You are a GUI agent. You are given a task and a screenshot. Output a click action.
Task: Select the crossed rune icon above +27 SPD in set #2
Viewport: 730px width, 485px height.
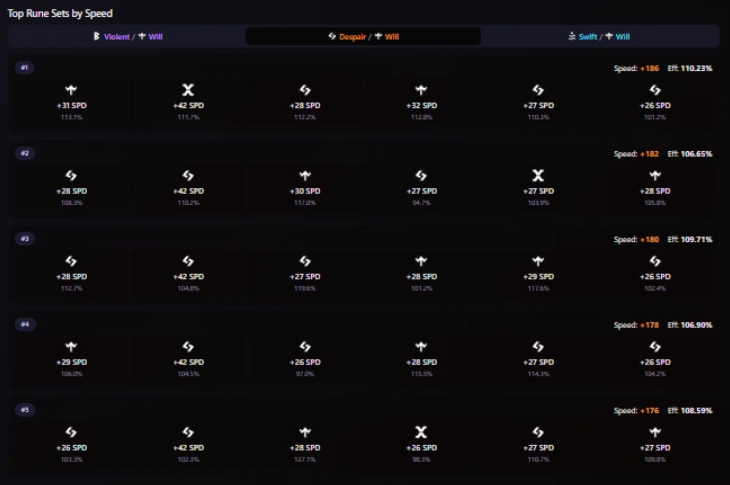tap(538, 175)
